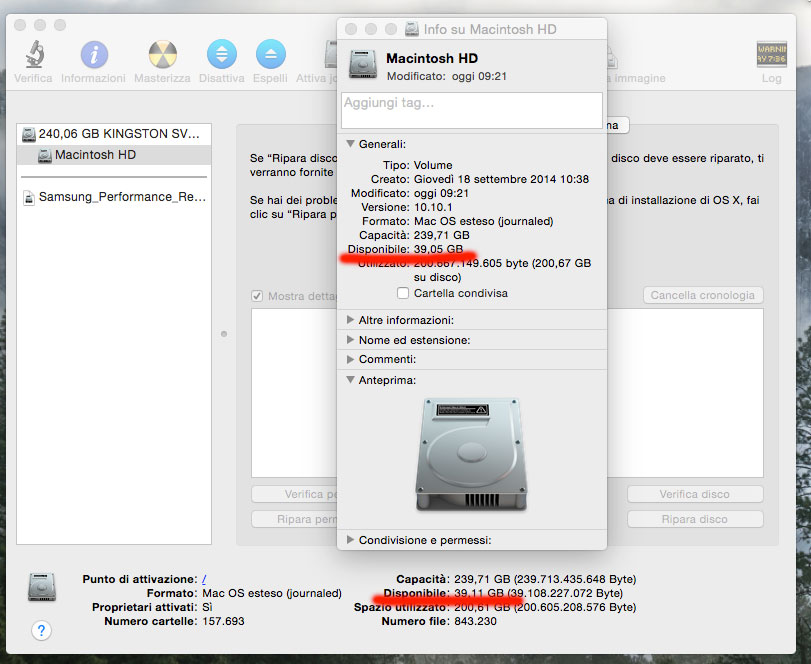Click Formato Mac OS esteso in bottom panel

coord(272,593)
